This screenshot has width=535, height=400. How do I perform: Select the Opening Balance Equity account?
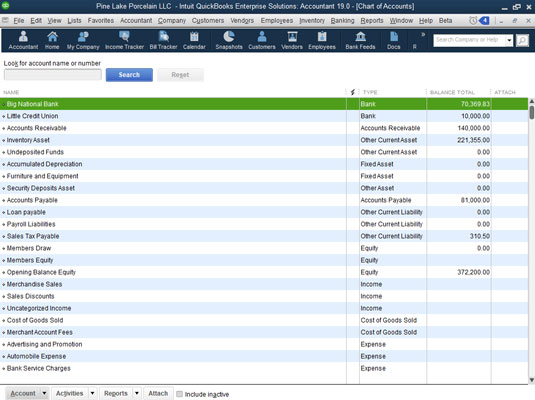[x=264, y=272]
